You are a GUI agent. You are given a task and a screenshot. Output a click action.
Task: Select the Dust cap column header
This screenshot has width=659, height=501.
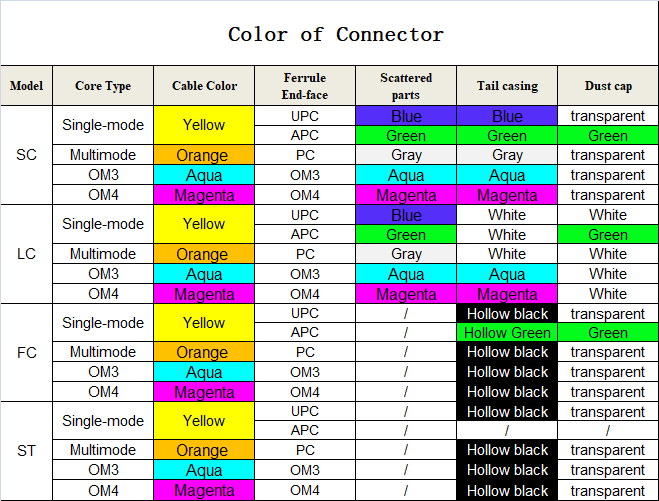click(608, 86)
